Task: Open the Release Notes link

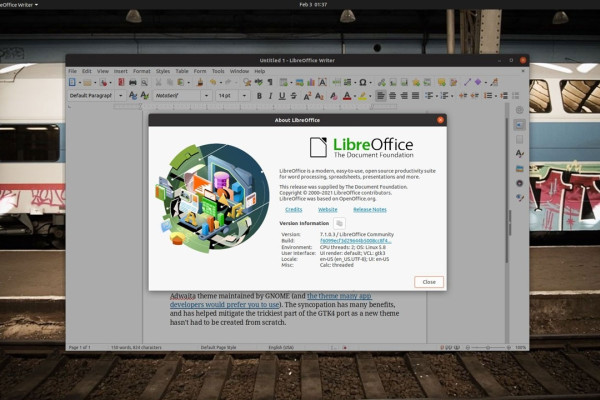Action: click(x=370, y=209)
